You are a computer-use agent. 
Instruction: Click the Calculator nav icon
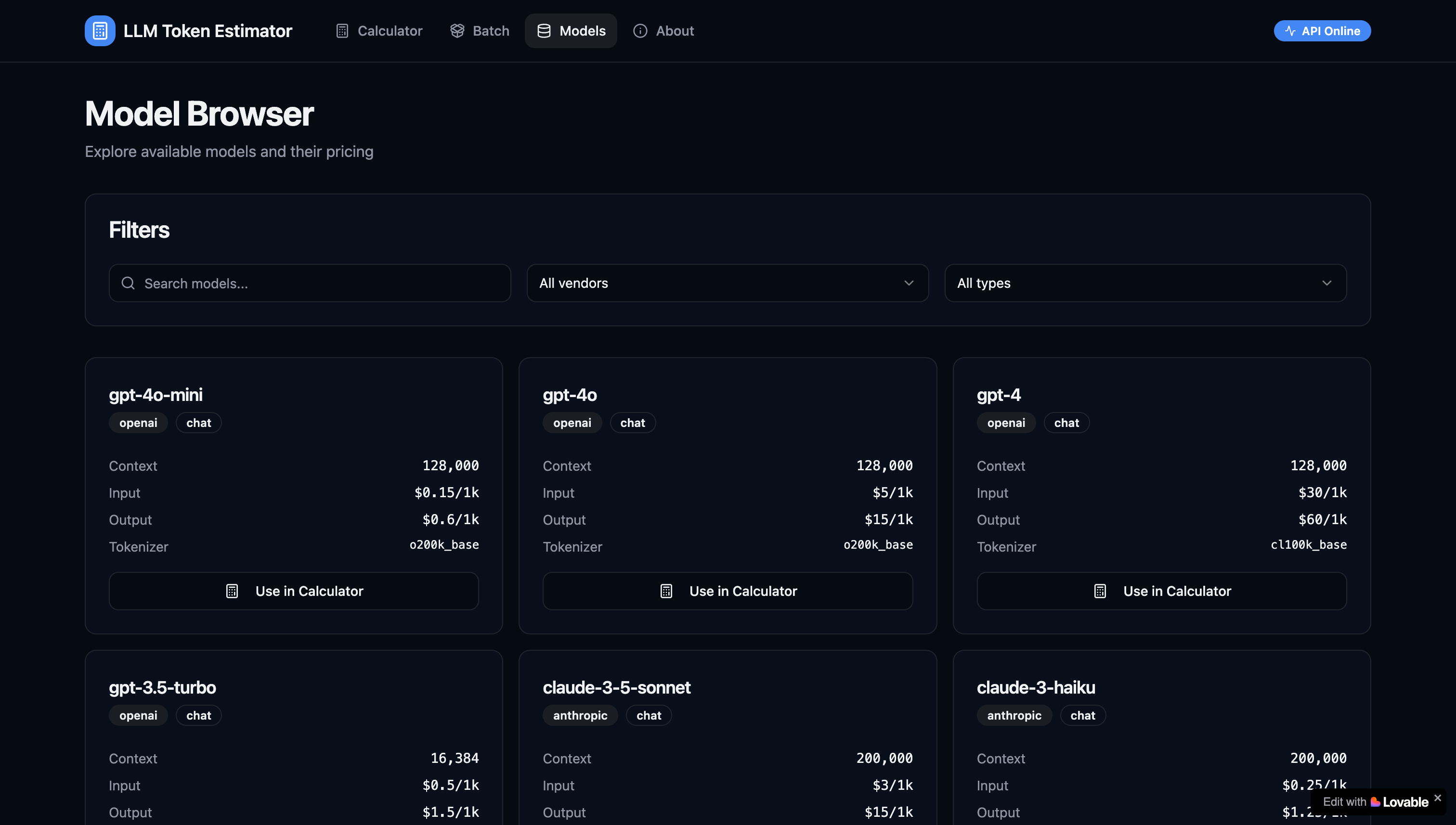tap(342, 31)
